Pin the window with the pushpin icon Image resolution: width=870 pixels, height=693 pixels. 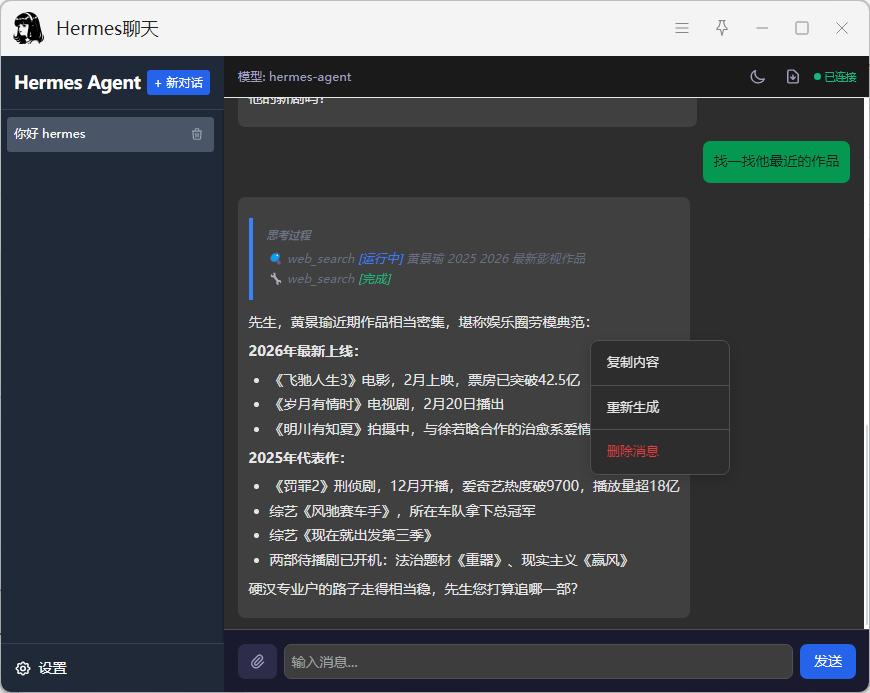click(722, 28)
